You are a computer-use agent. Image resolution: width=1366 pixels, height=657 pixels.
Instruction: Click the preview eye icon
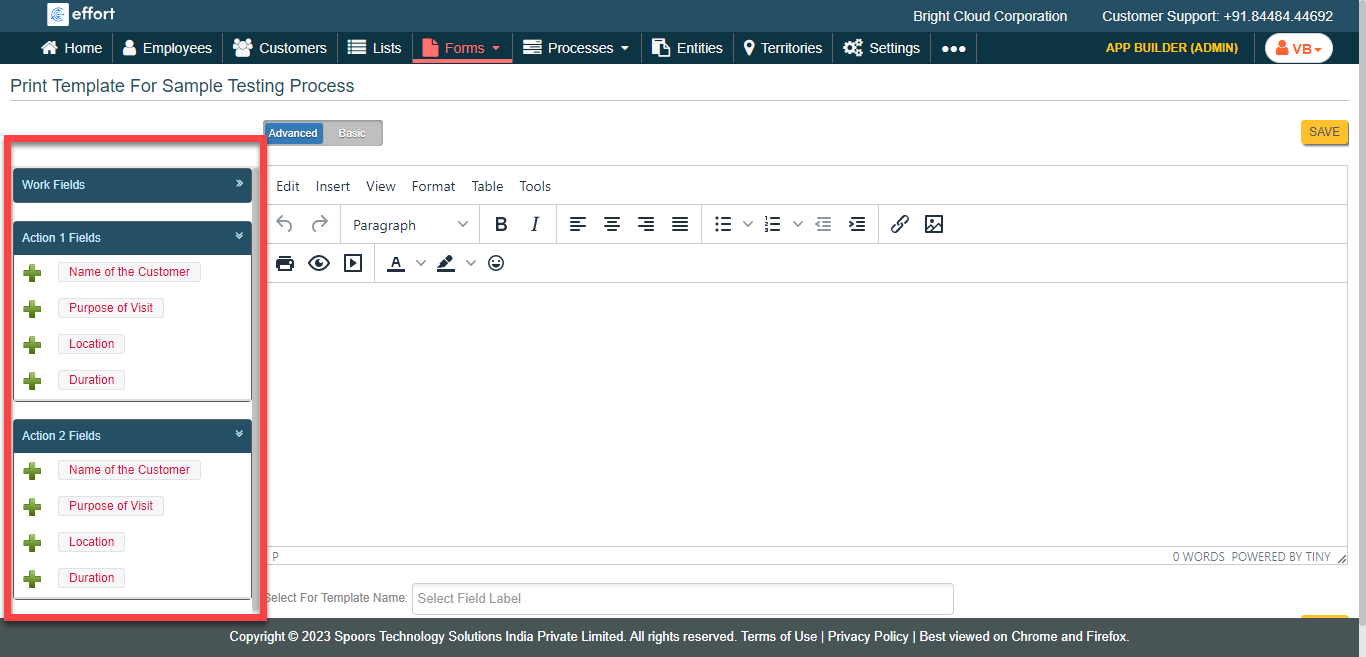pos(319,263)
